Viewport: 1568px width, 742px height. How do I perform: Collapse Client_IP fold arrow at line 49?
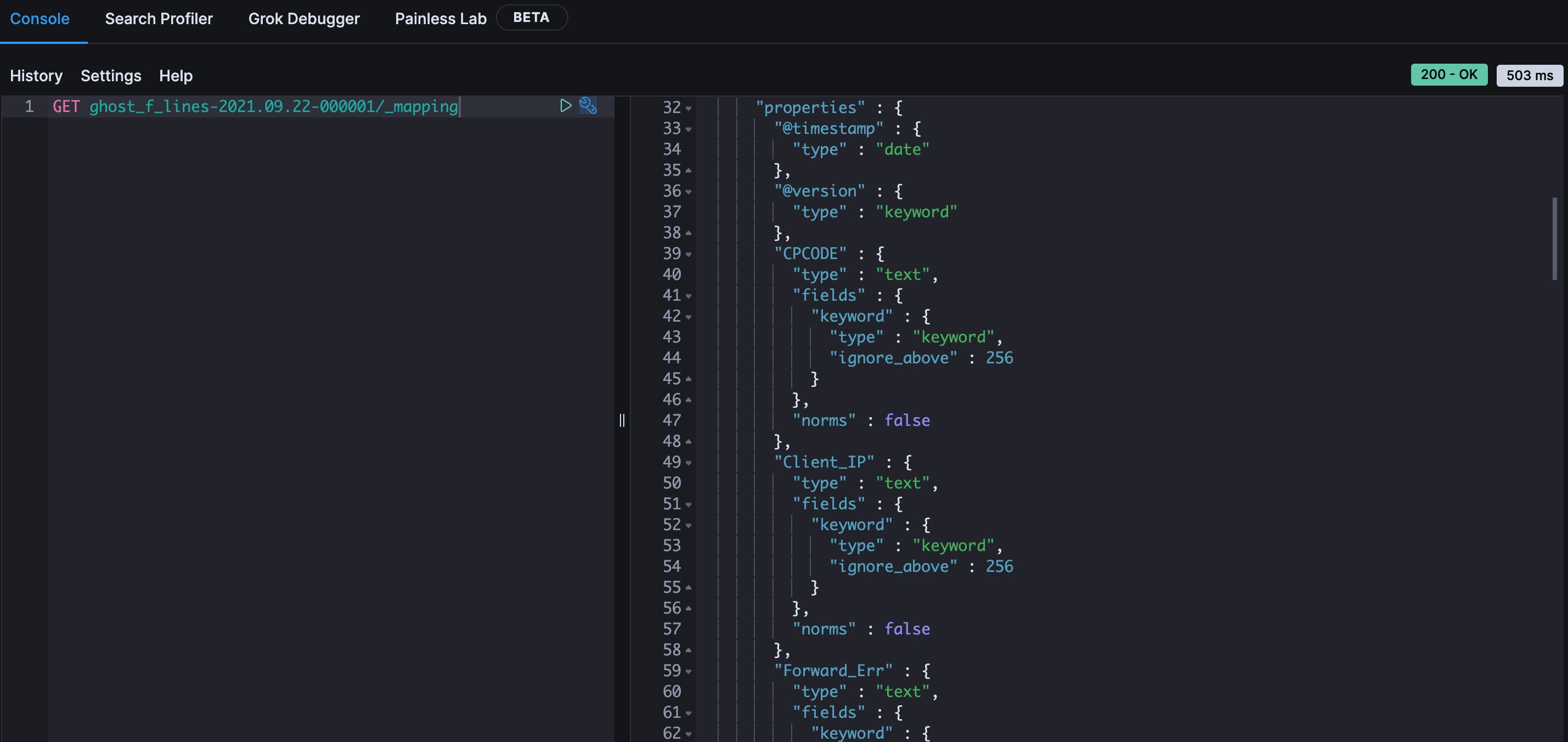click(x=689, y=463)
